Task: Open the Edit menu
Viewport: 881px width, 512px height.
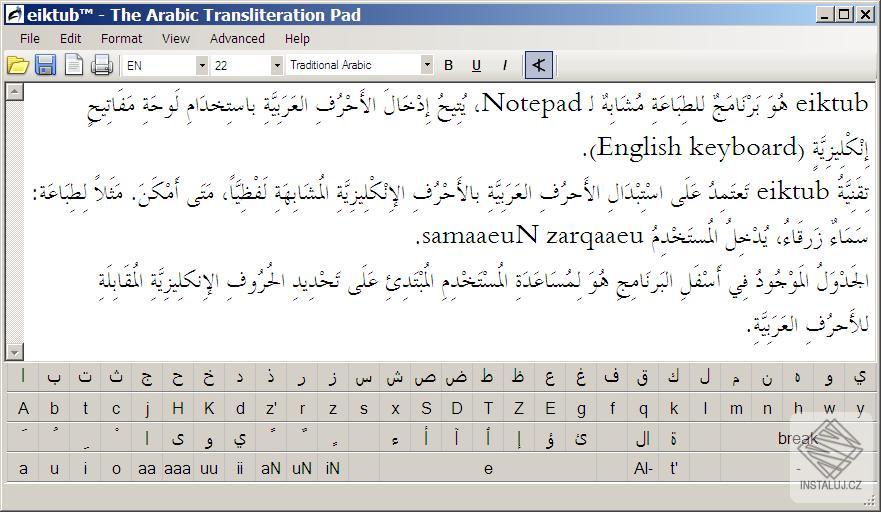Action: pos(71,38)
